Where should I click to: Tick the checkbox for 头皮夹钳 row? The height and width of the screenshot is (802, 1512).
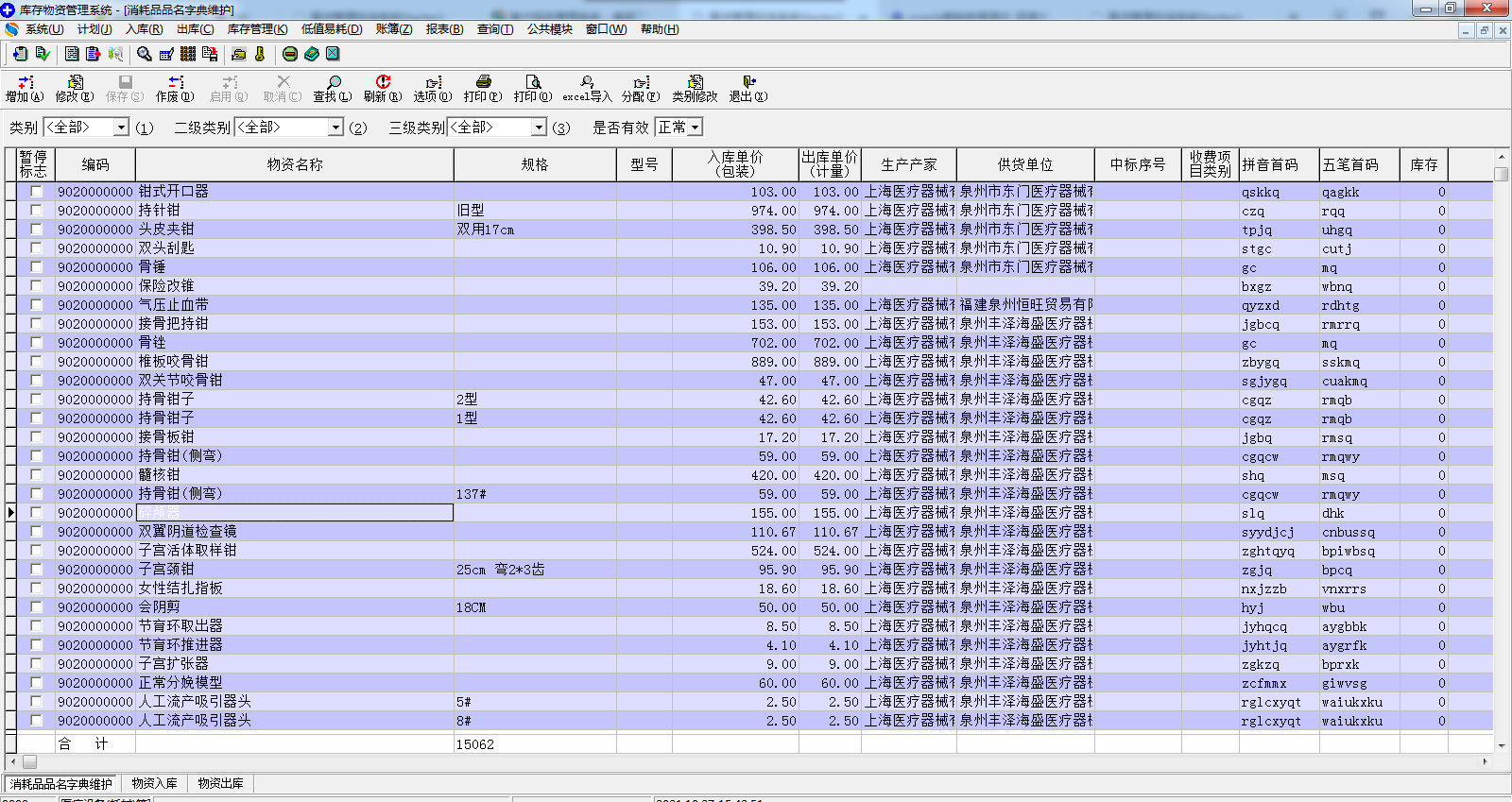36,229
